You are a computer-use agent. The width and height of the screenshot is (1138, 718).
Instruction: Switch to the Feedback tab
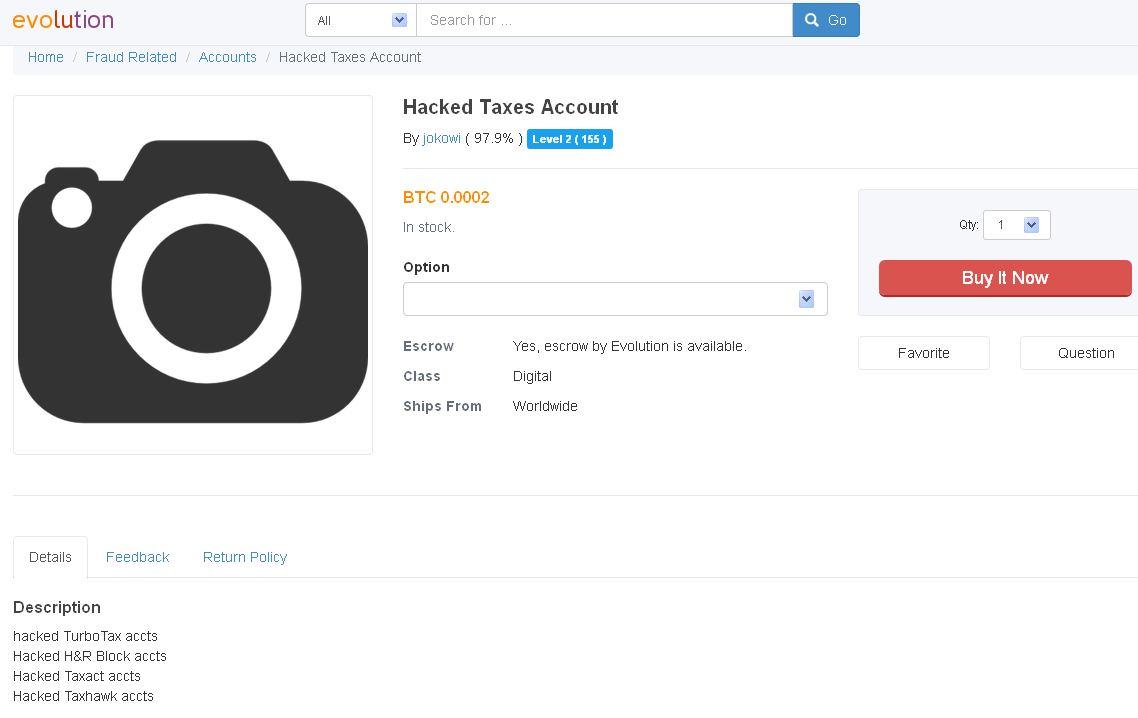[137, 557]
